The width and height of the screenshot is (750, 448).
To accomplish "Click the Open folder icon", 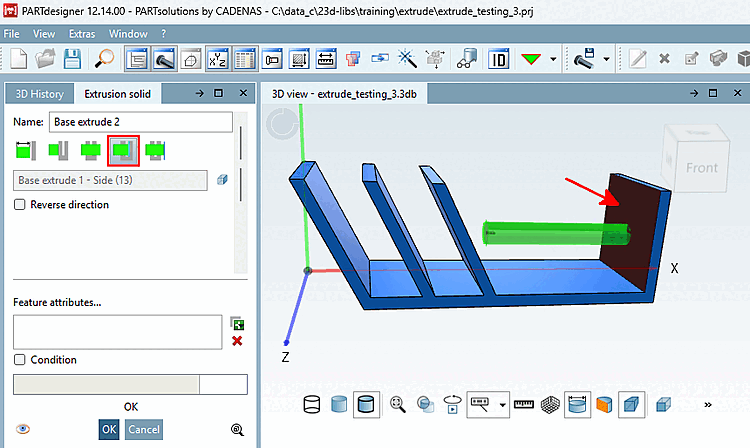I will point(45,59).
